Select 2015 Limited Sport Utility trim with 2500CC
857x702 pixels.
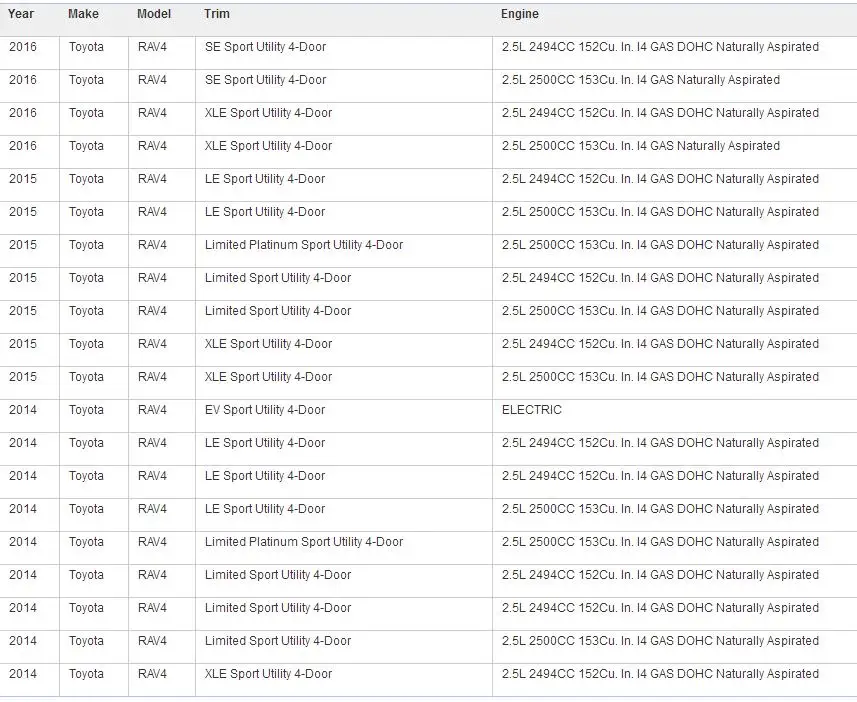pyautogui.click(x=278, y=311)
